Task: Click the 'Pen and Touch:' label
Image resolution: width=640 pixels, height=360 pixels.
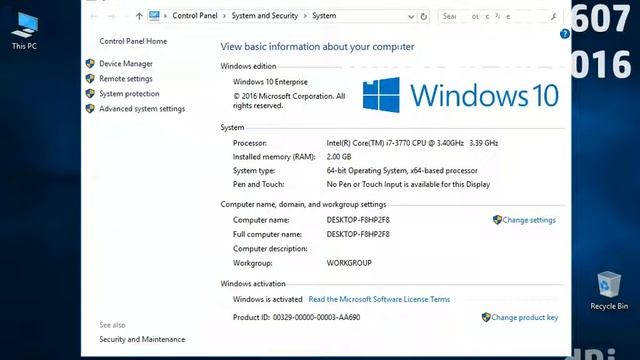Action: pyautogui.click(x=258, y=184)
